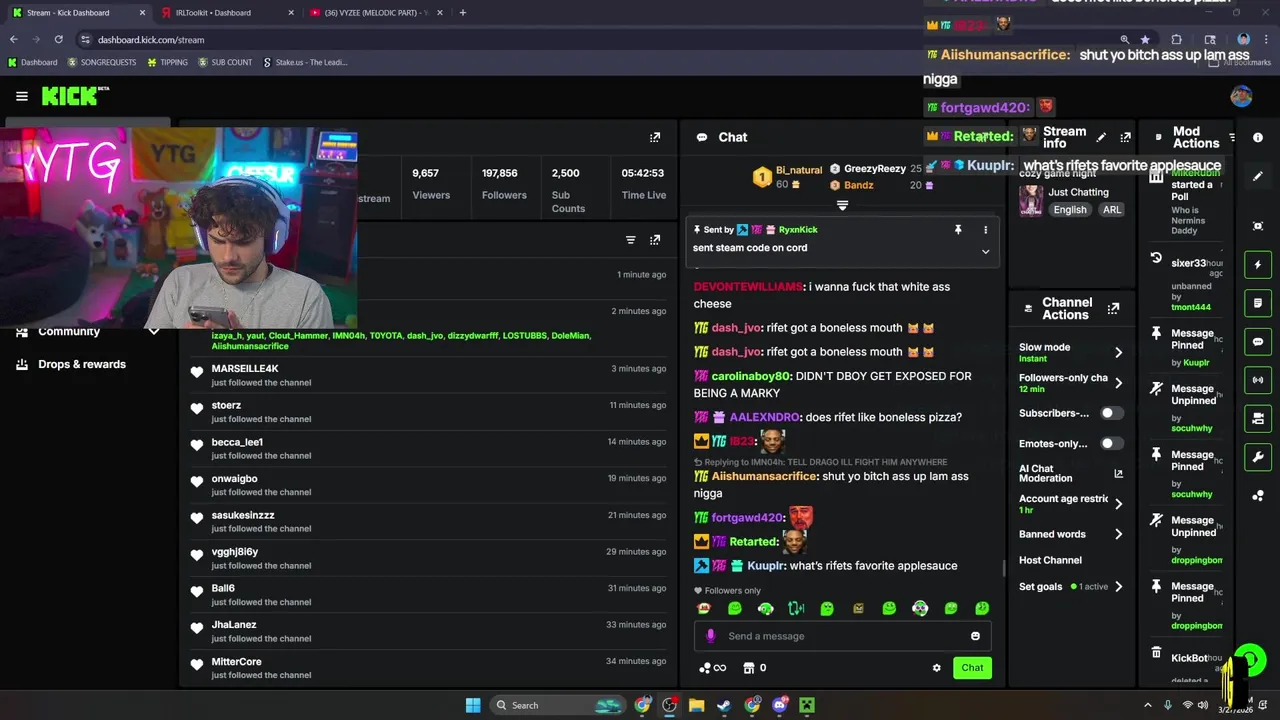Image resolution: width=1280 pixels, height=720 pixels.
Task: Pop out the Stream info panel
Action: 1125,137
